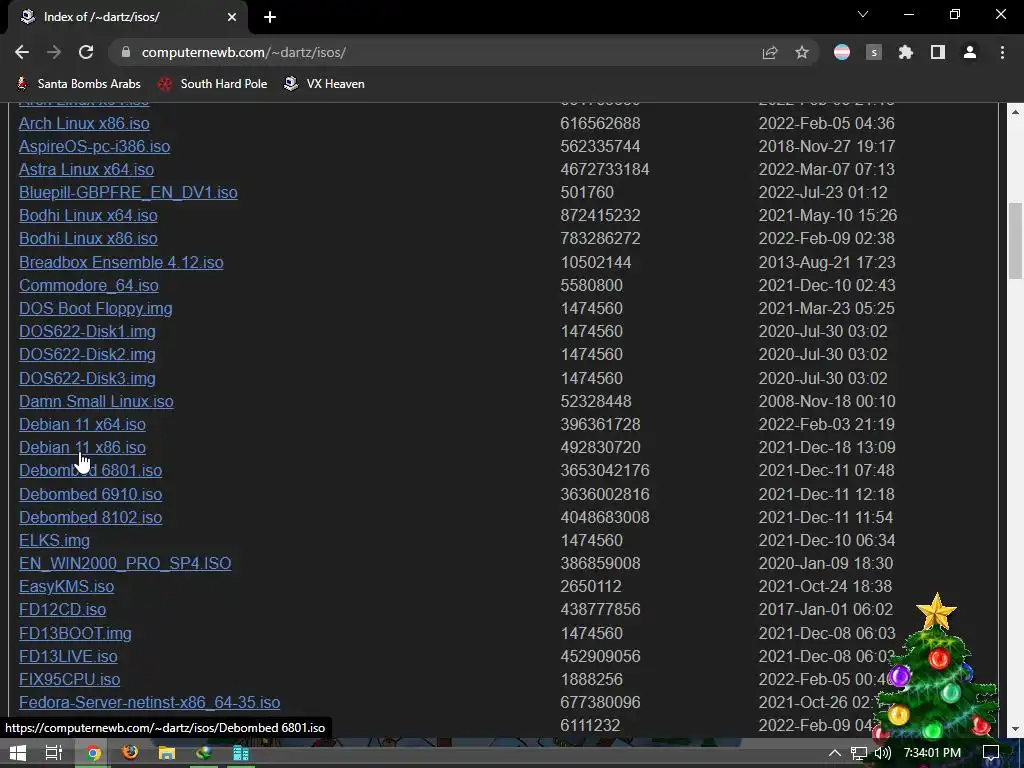Launch Firefox from the taskbar
The image size is (1024, 768).
[x=130, y=753]
